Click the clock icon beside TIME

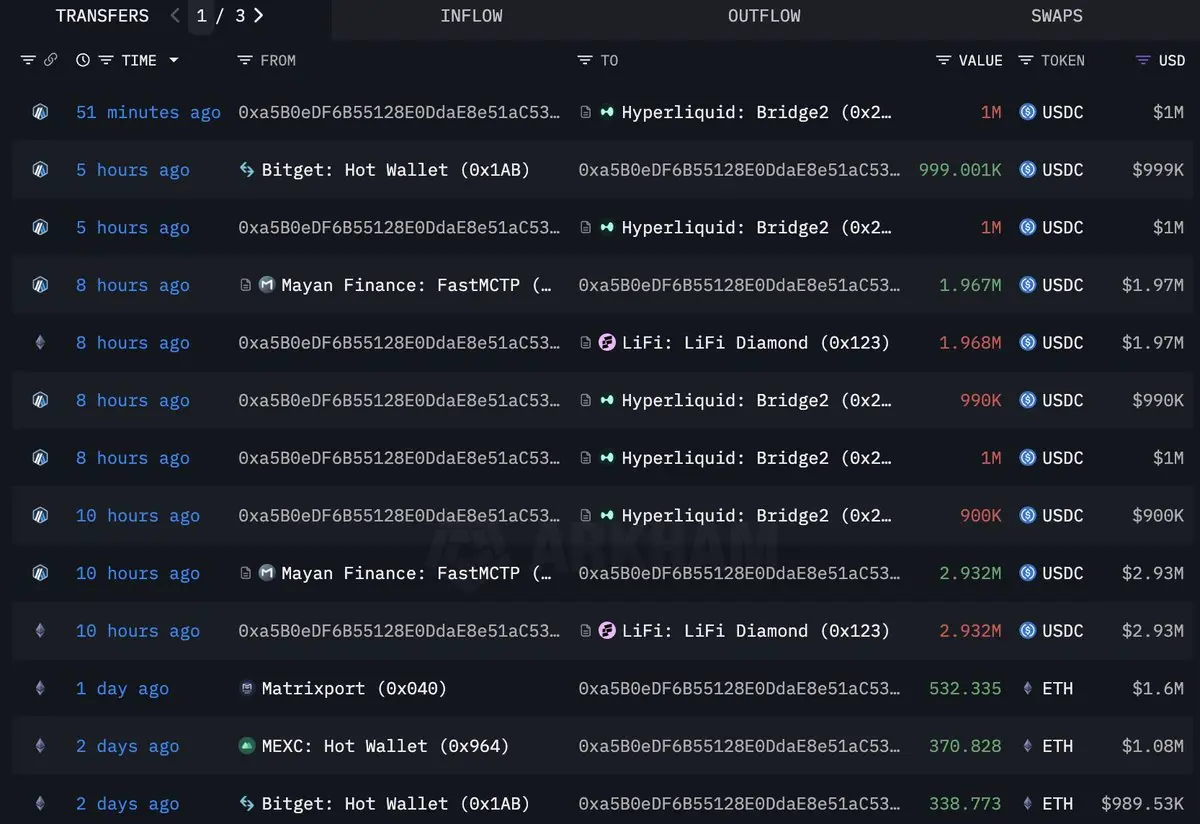coord(83,61)
